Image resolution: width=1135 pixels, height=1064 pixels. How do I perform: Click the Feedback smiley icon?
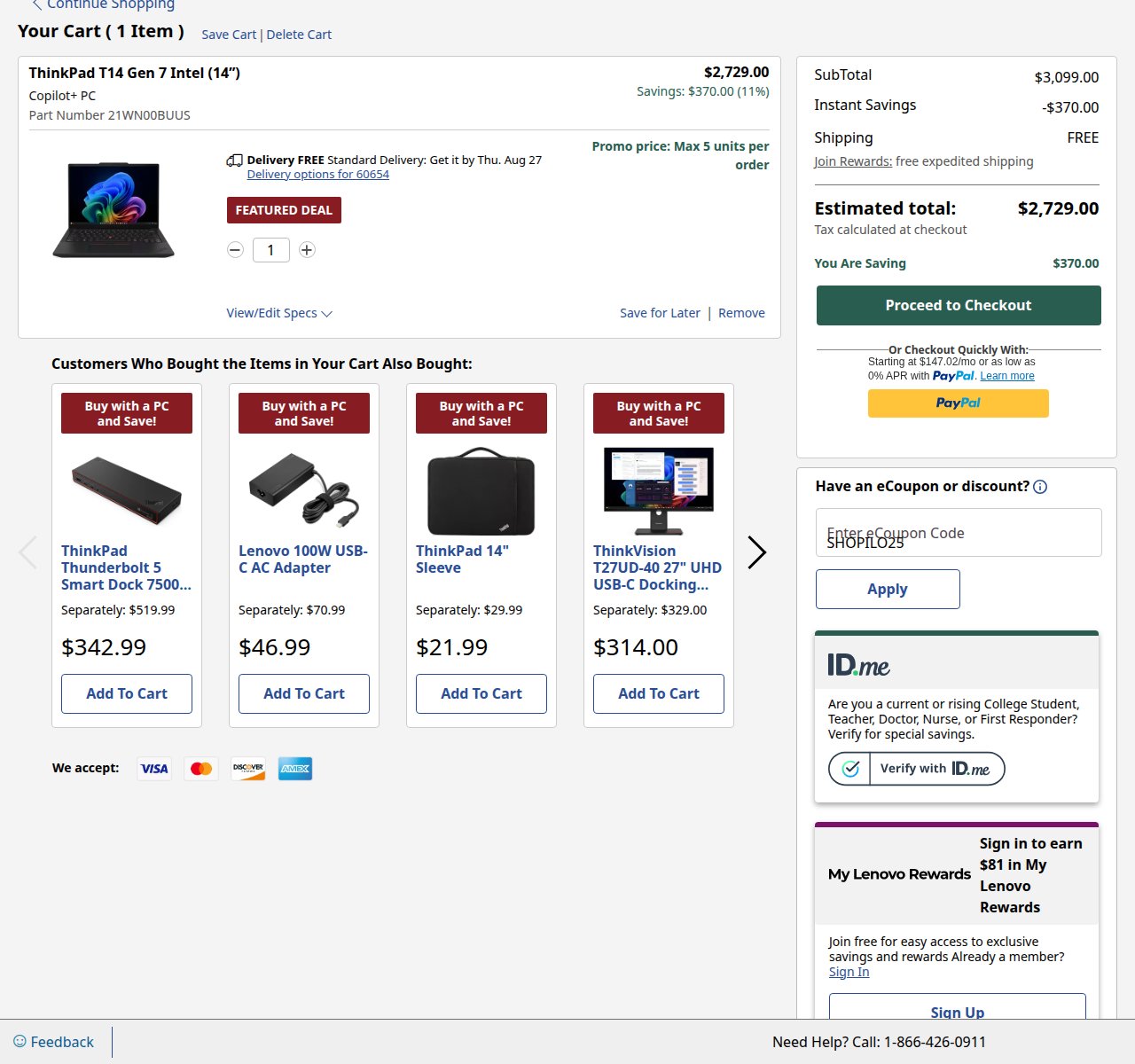20,1042
